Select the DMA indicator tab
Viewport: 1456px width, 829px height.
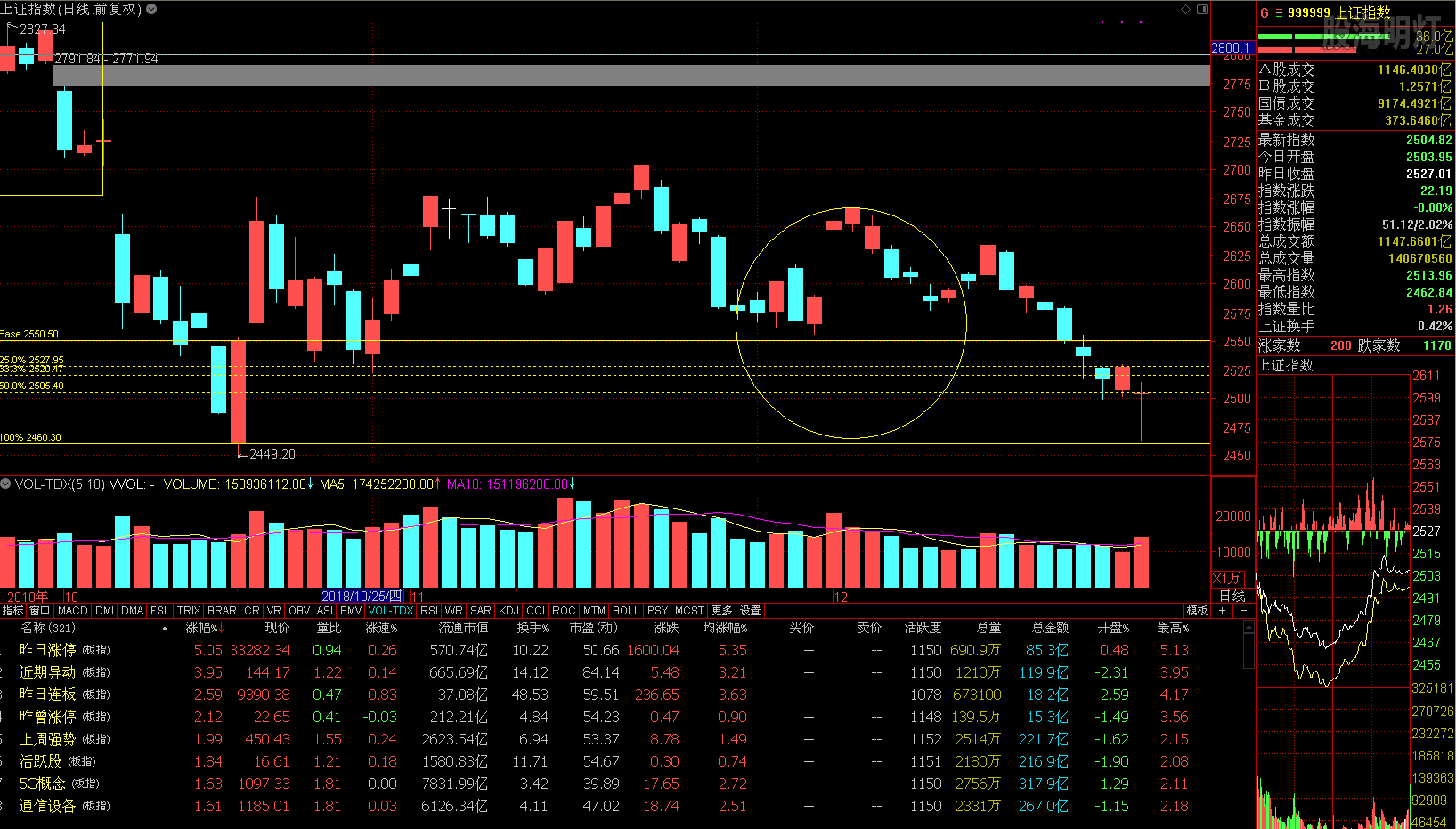(x=133, y=611)
